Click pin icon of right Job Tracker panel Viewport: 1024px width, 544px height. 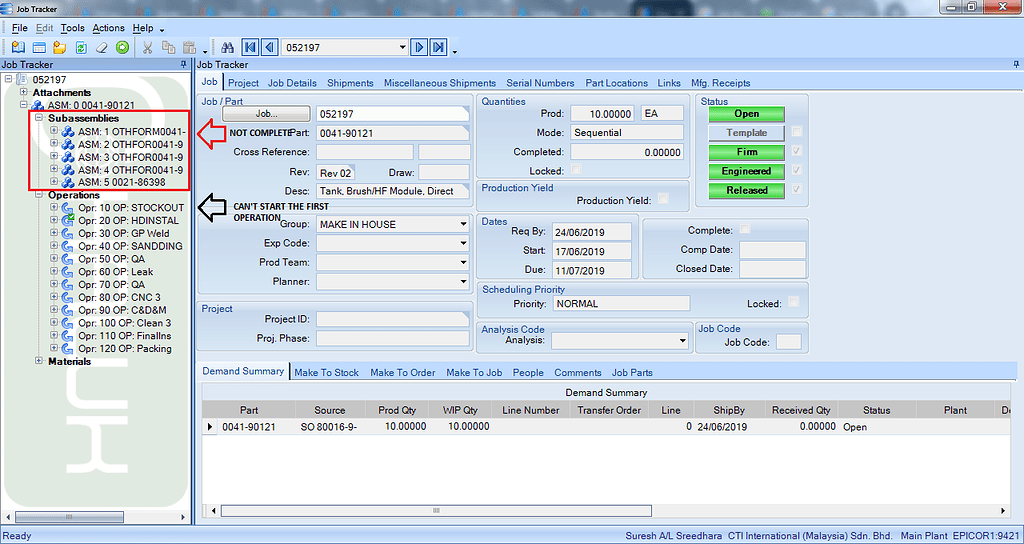click(x=1016, y=65)
